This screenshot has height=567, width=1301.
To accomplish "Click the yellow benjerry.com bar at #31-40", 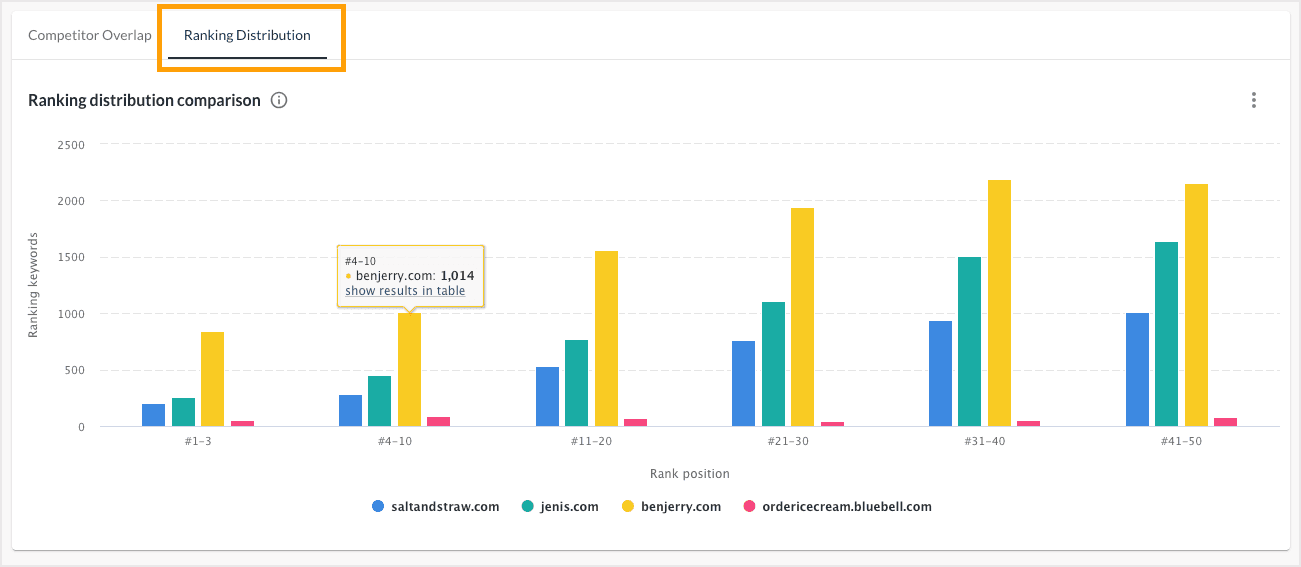I will click(x=999, y=303).
